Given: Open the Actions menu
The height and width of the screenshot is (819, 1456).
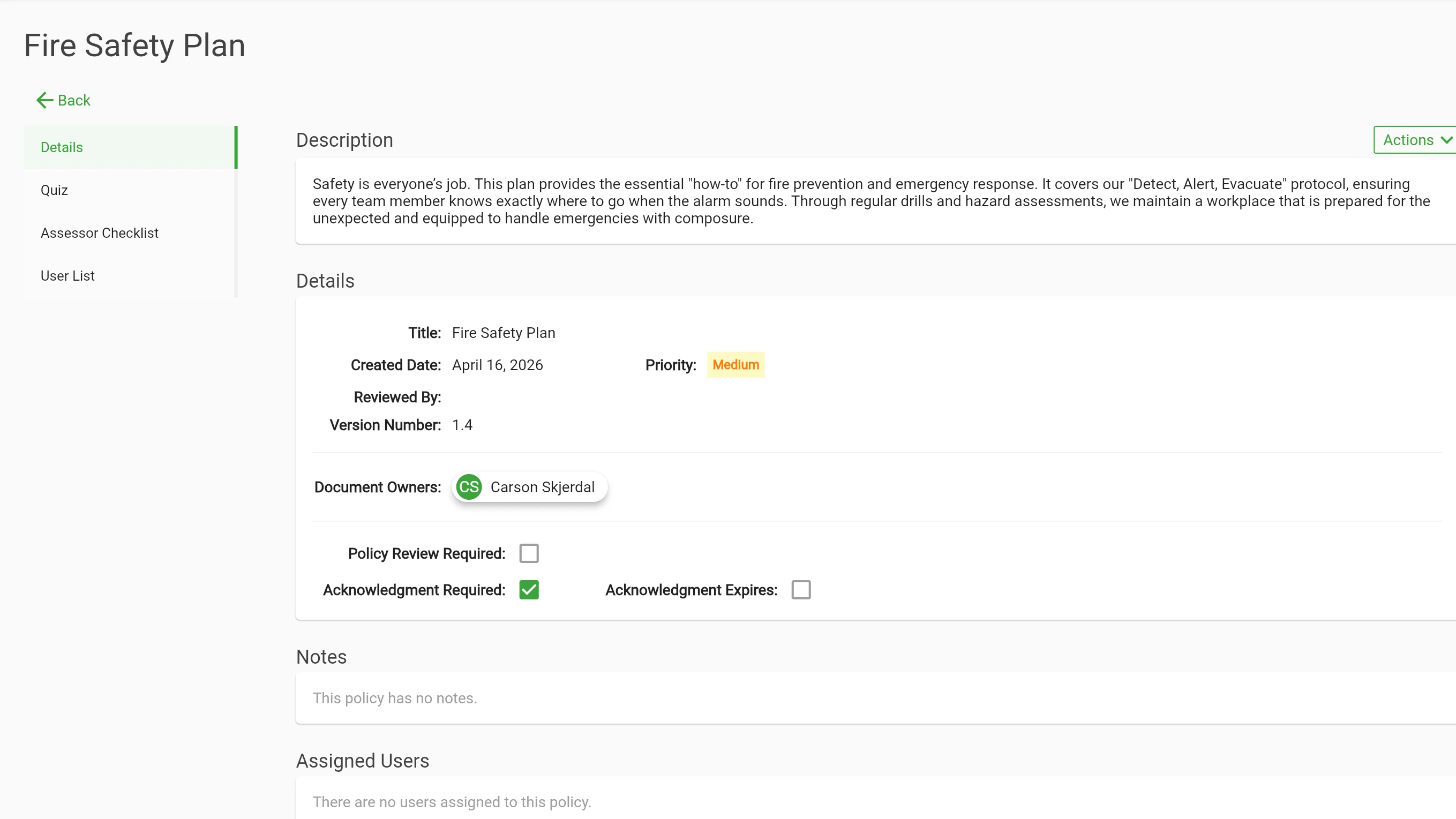Looking at the screenshot, I should coord(1413,140).
